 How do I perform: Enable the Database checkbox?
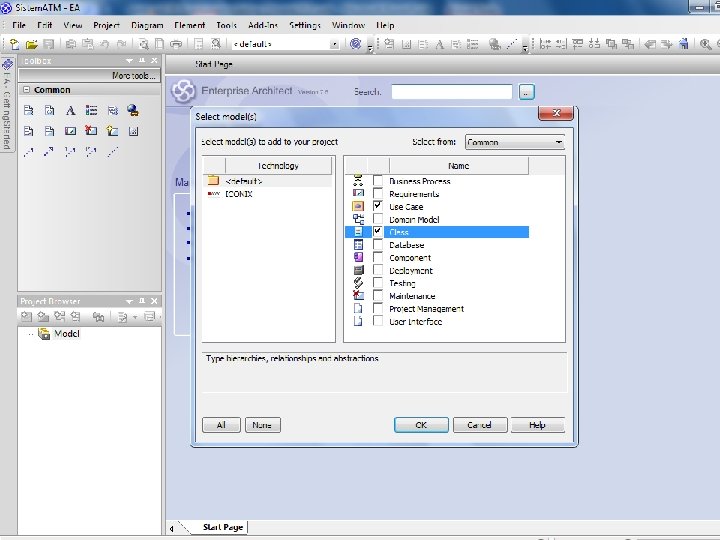(x=377, y=244)
